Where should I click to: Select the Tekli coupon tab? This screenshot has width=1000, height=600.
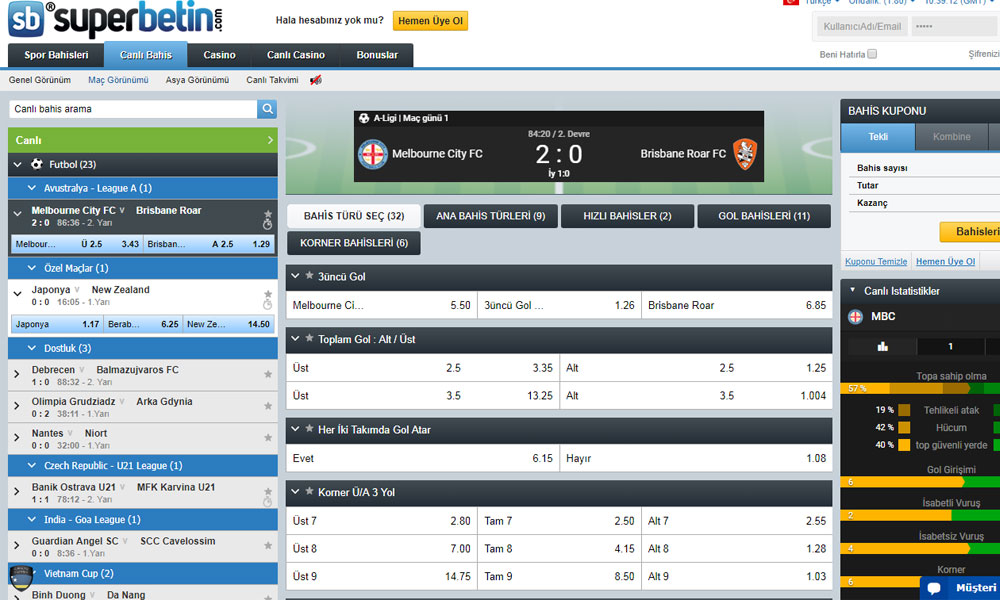[x=878, y=136]
